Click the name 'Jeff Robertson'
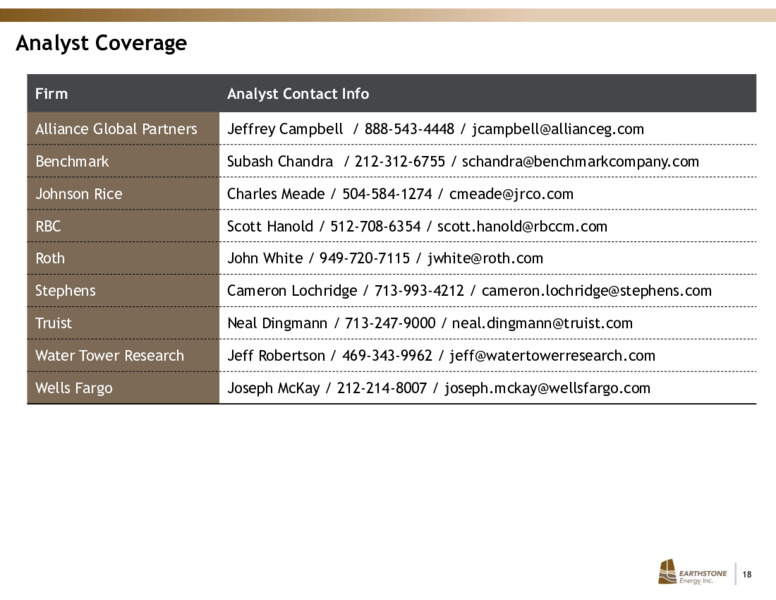This screenshot has width=776, height=600. coord(276,355)
